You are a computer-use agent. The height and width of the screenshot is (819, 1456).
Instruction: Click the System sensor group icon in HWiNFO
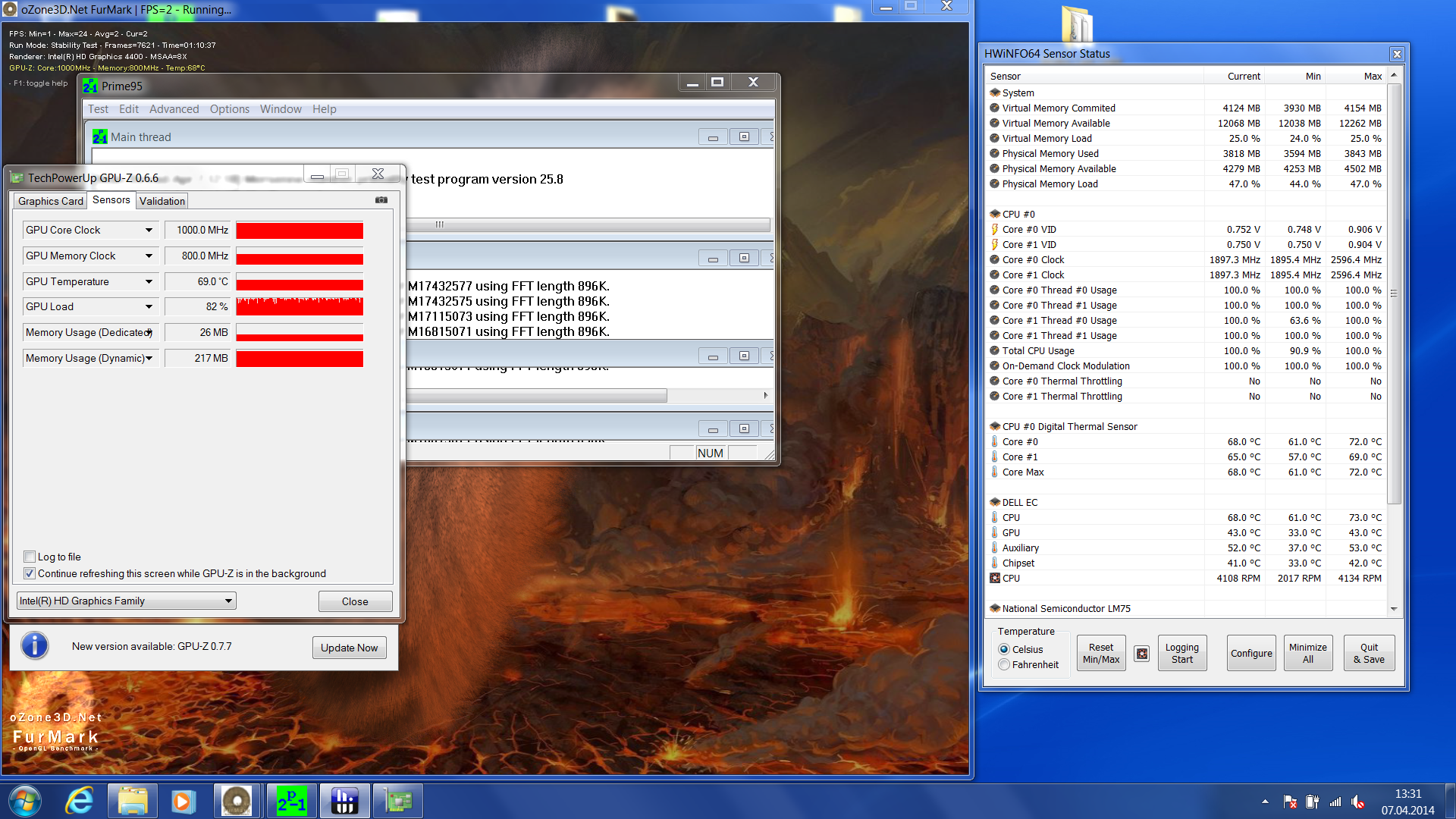(994, 93)
